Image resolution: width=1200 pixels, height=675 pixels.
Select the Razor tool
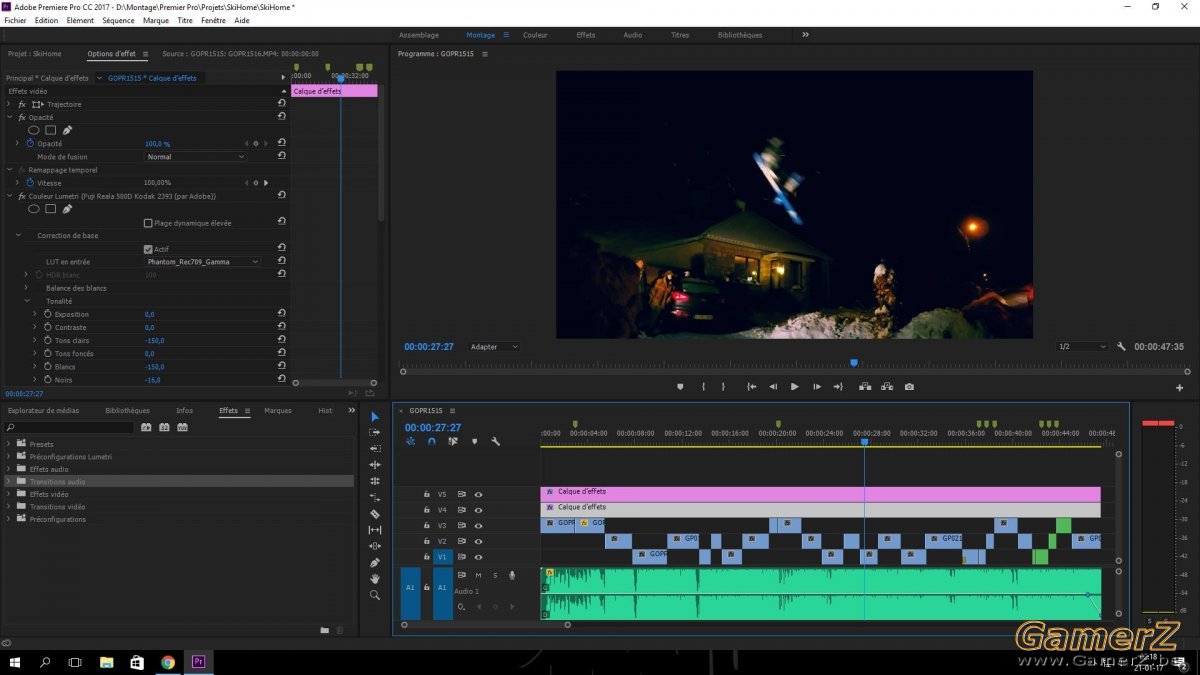coord(375,514)
